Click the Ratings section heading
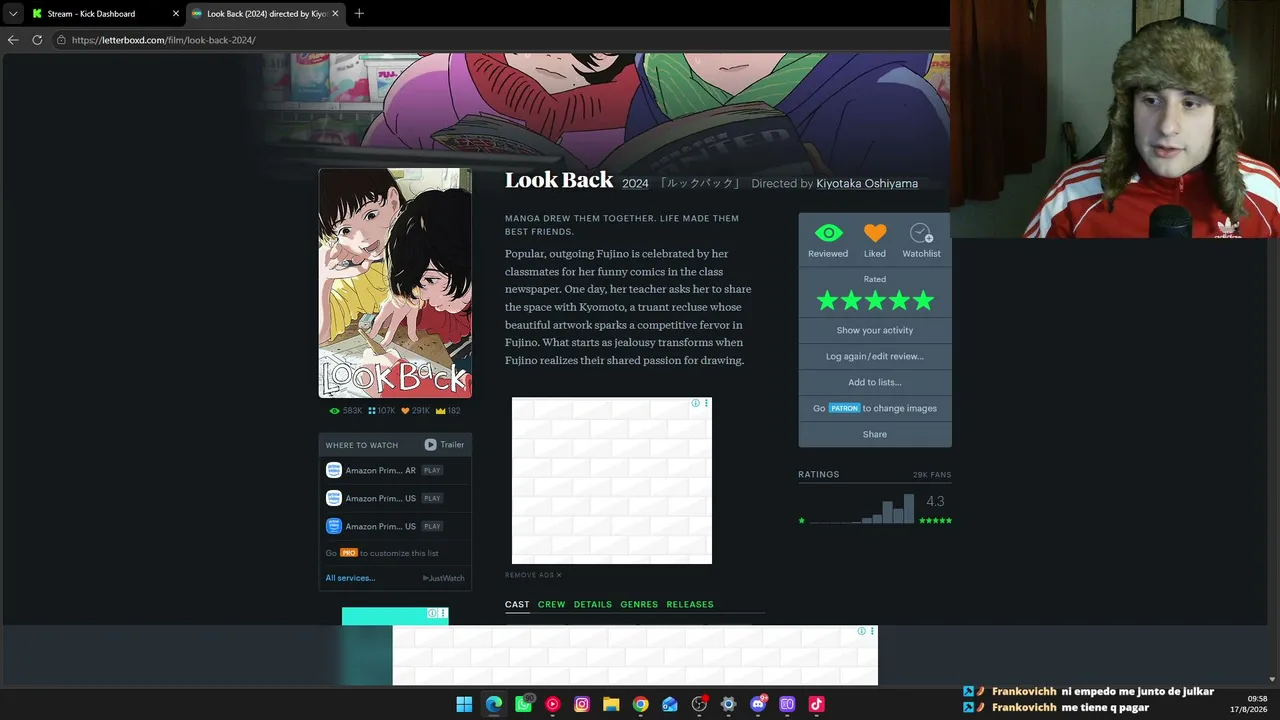The image size is (1280, 720). 819,474
